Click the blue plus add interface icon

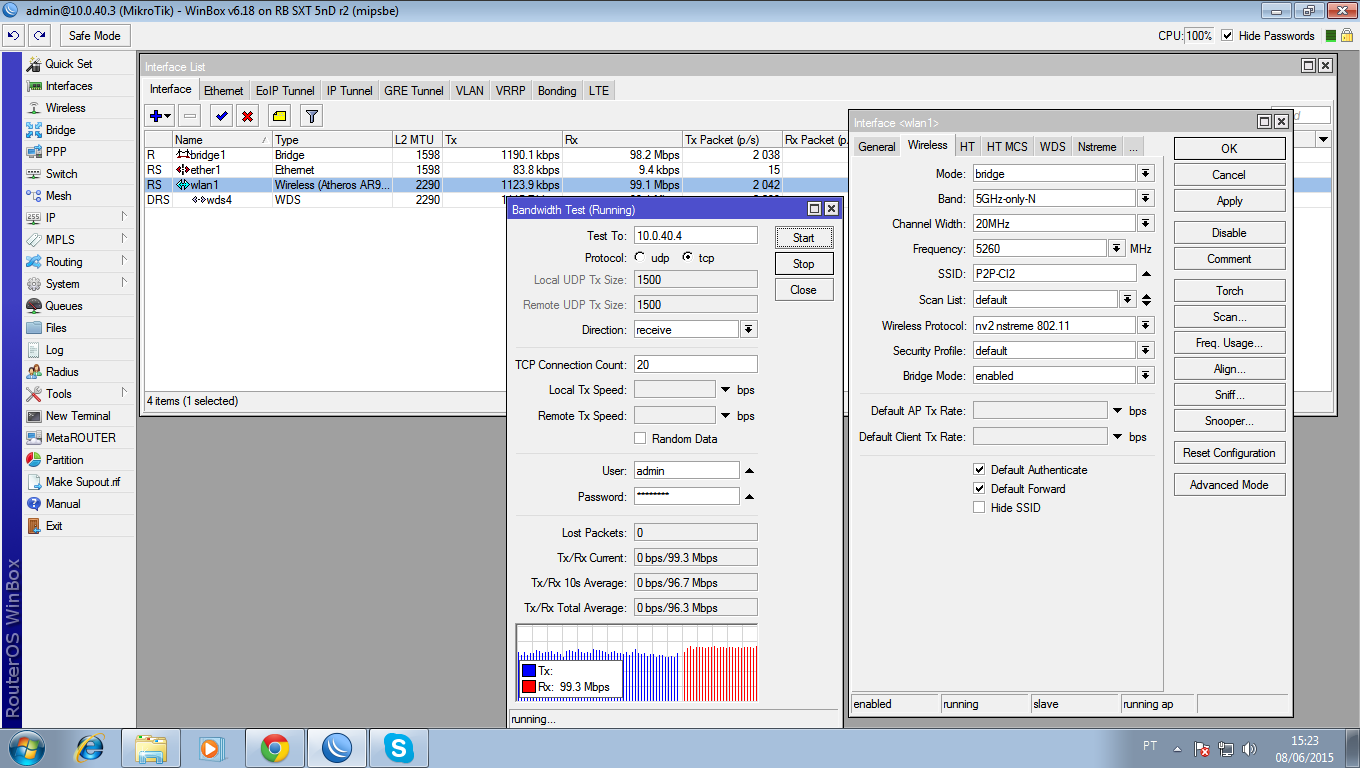point(156,116)
